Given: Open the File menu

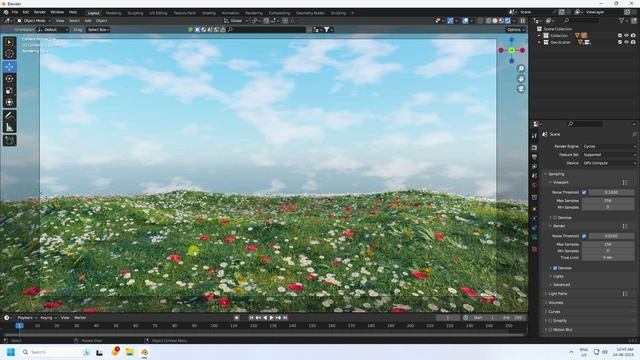Looking at the screenshot, I should click(15, 13).
